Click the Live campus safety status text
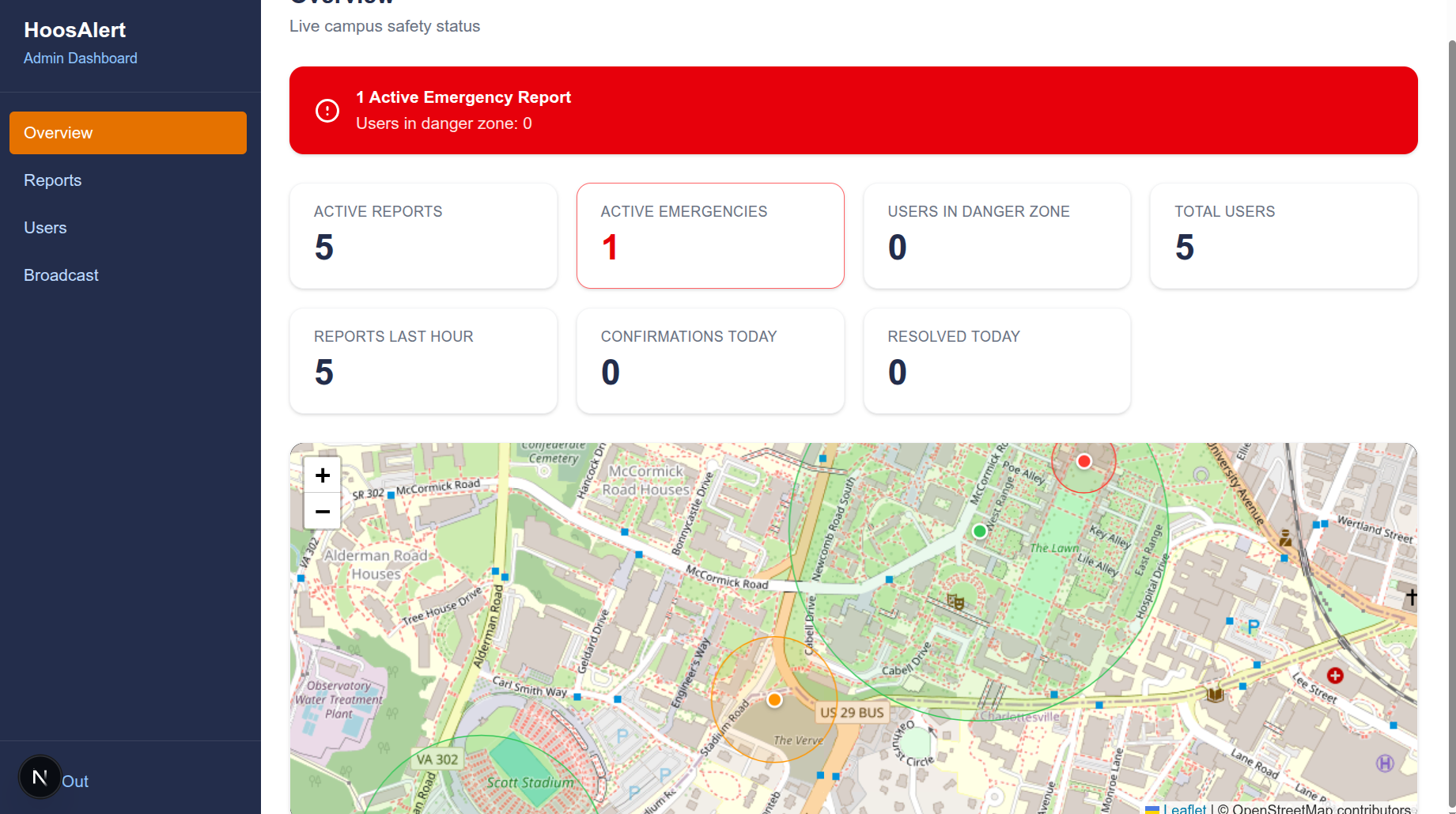This screenshot has height=814, width=1456. 384,26
